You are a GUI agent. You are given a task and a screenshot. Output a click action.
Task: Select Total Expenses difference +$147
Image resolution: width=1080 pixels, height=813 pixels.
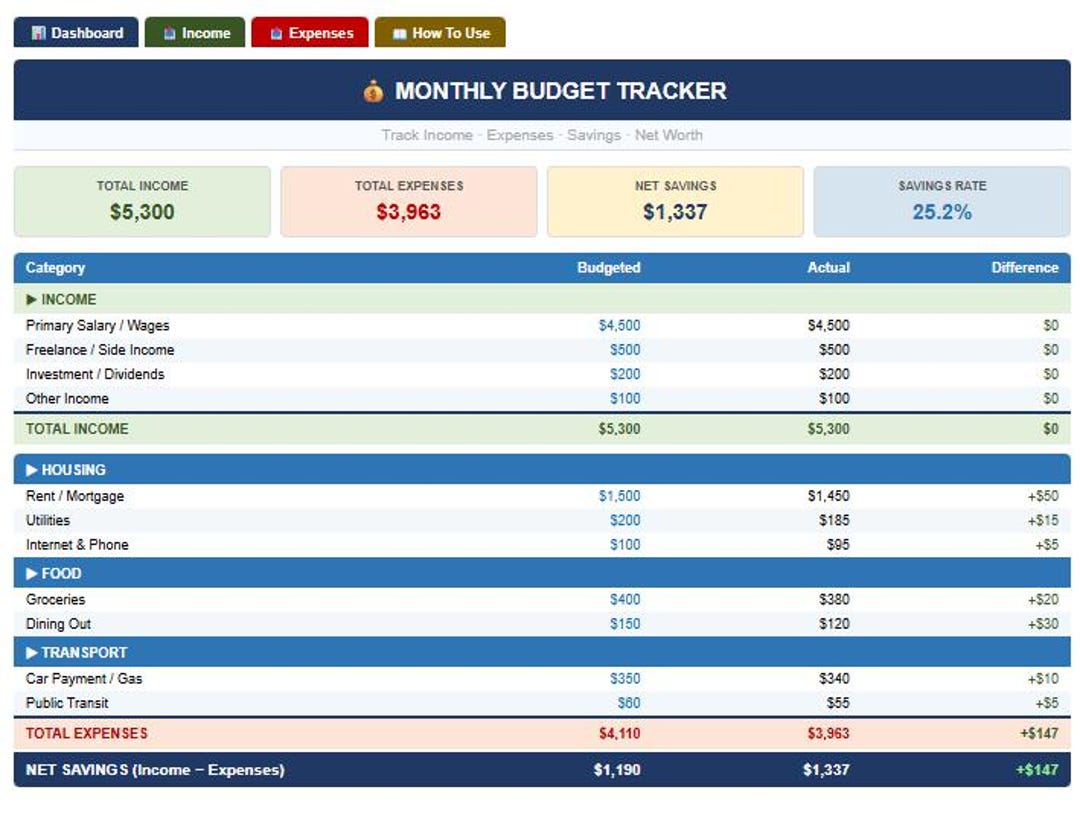pos(1039,733)
